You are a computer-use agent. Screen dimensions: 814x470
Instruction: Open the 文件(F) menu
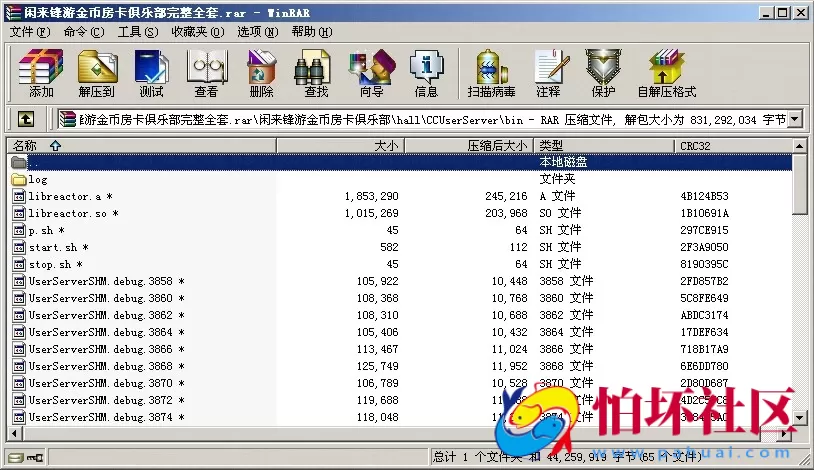pyautogui.click(x=30, y=32)
